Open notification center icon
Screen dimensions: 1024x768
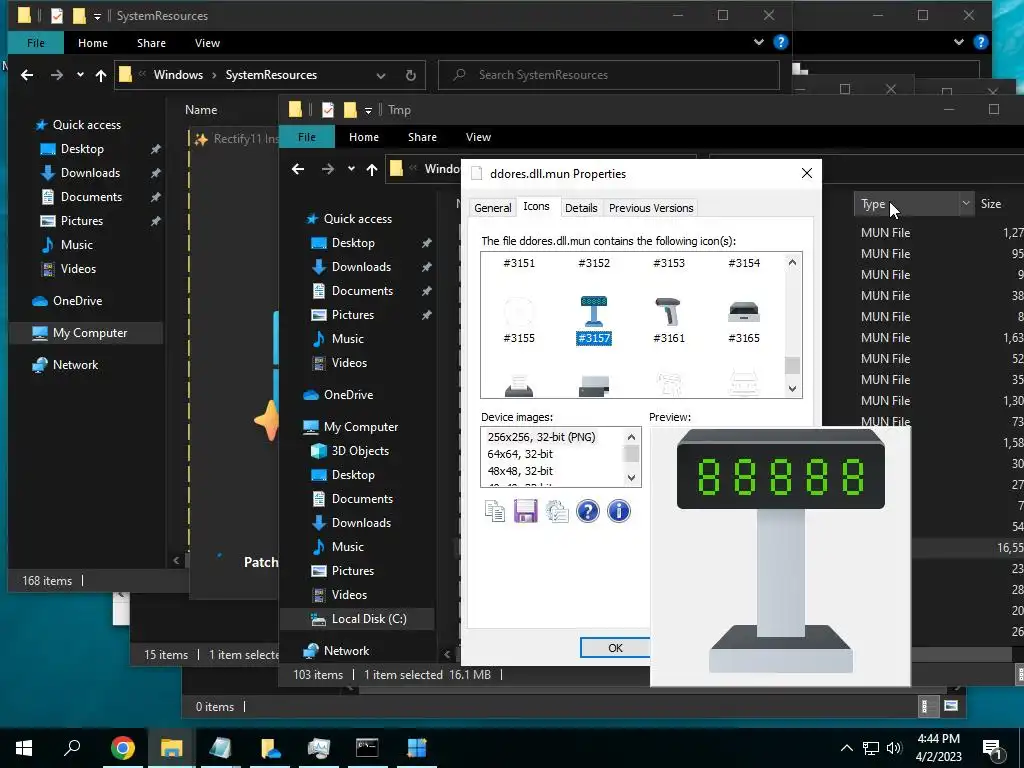pos(993,748)
